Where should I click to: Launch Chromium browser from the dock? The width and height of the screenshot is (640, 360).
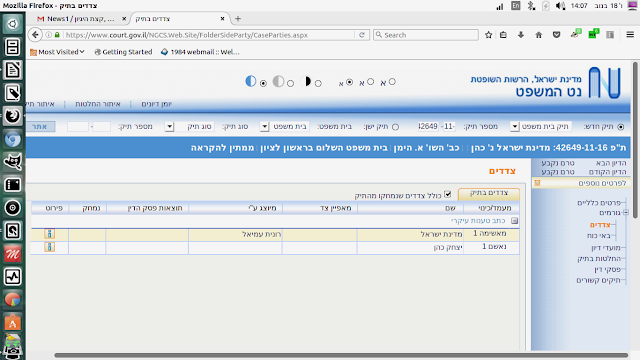click(x=12, y=139)
